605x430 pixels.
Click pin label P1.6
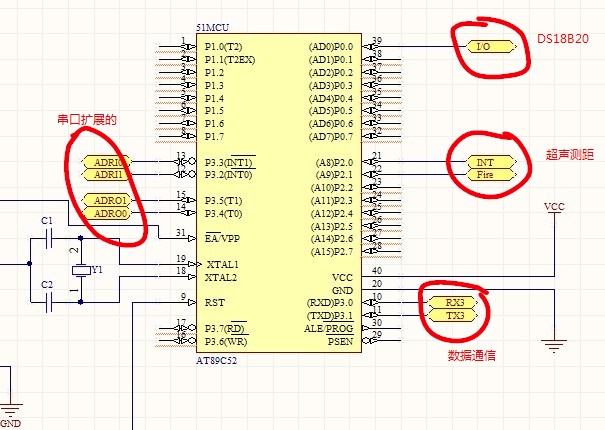pyautogui.click(x=214, y=124)
